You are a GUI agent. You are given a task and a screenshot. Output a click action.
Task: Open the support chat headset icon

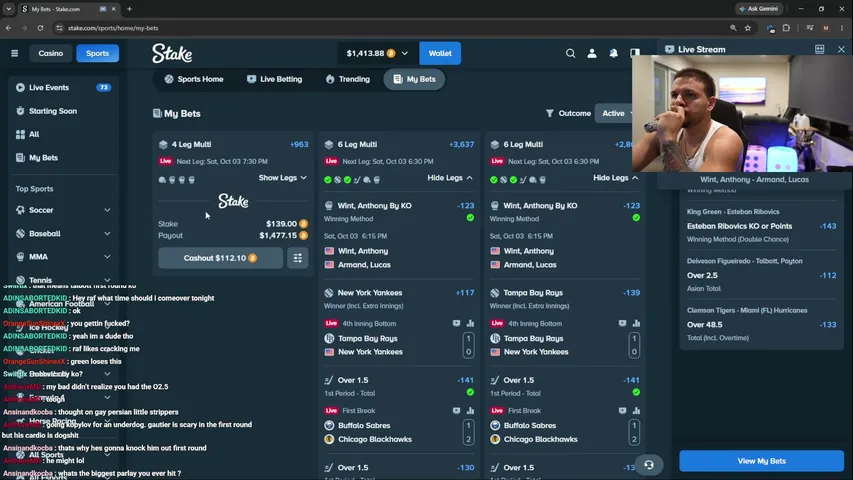[649, 465]
